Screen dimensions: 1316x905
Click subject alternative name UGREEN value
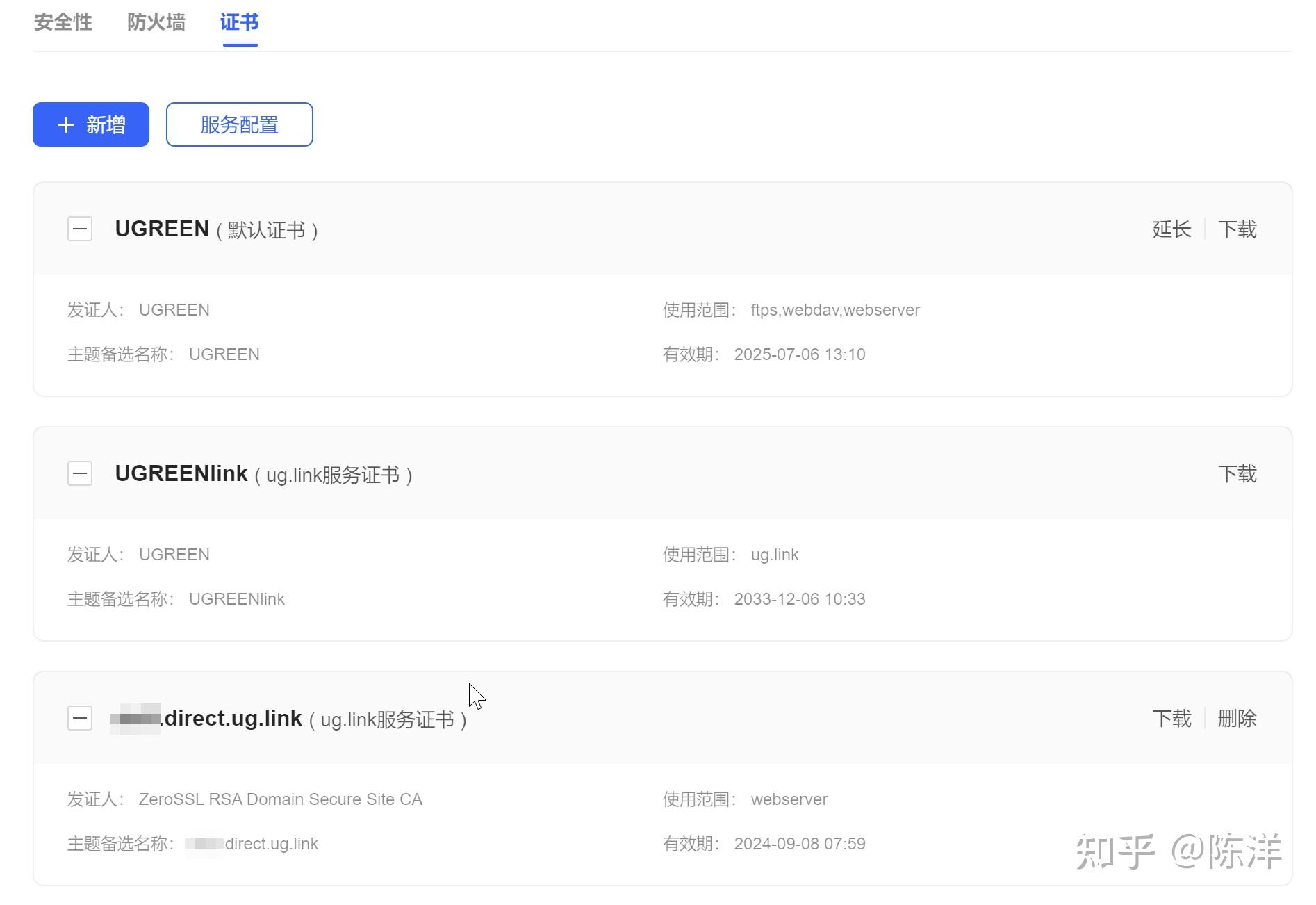pos(224,354)
